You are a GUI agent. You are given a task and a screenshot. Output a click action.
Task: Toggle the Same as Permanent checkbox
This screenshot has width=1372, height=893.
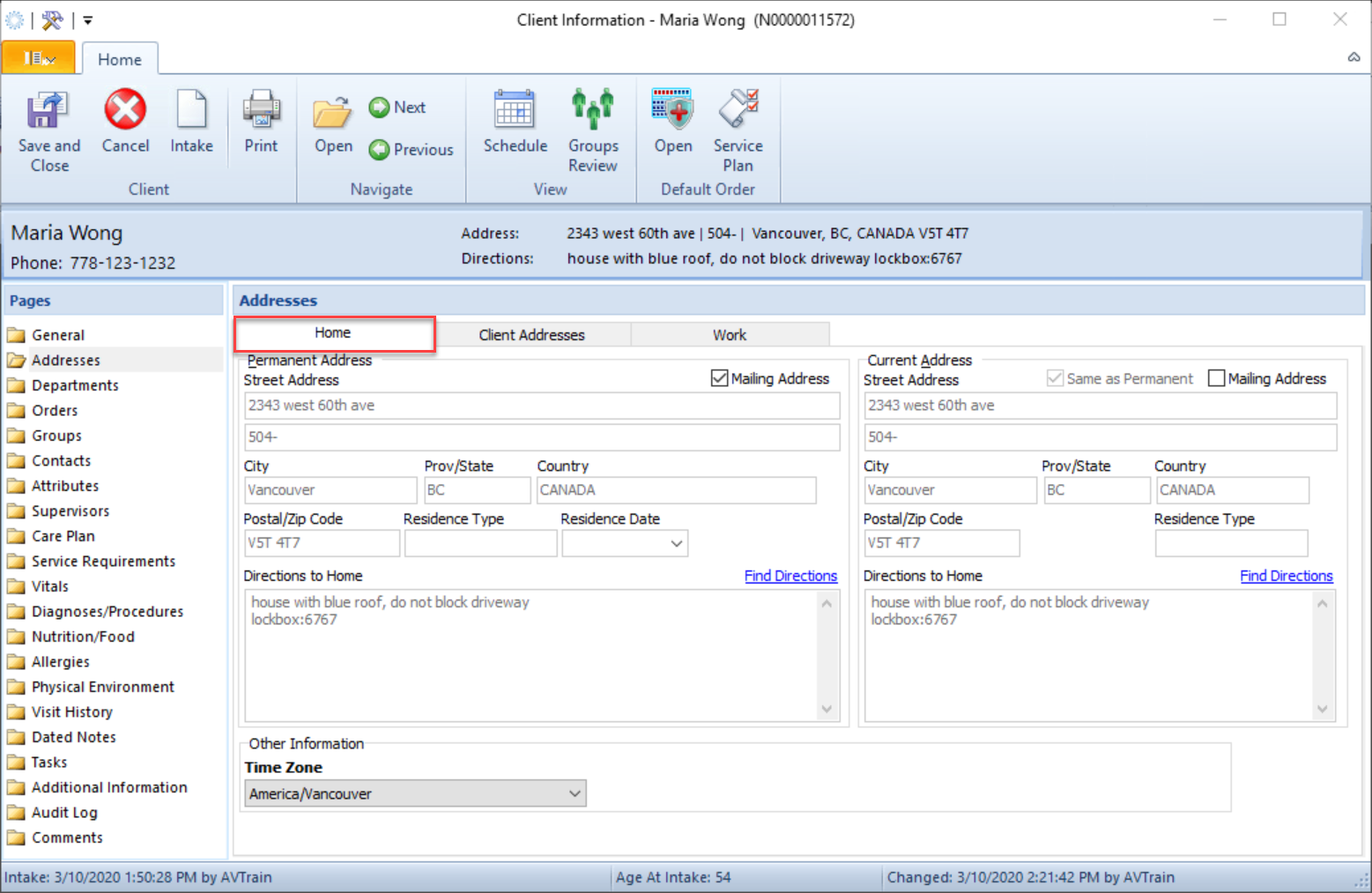[x=1055, y=377]
